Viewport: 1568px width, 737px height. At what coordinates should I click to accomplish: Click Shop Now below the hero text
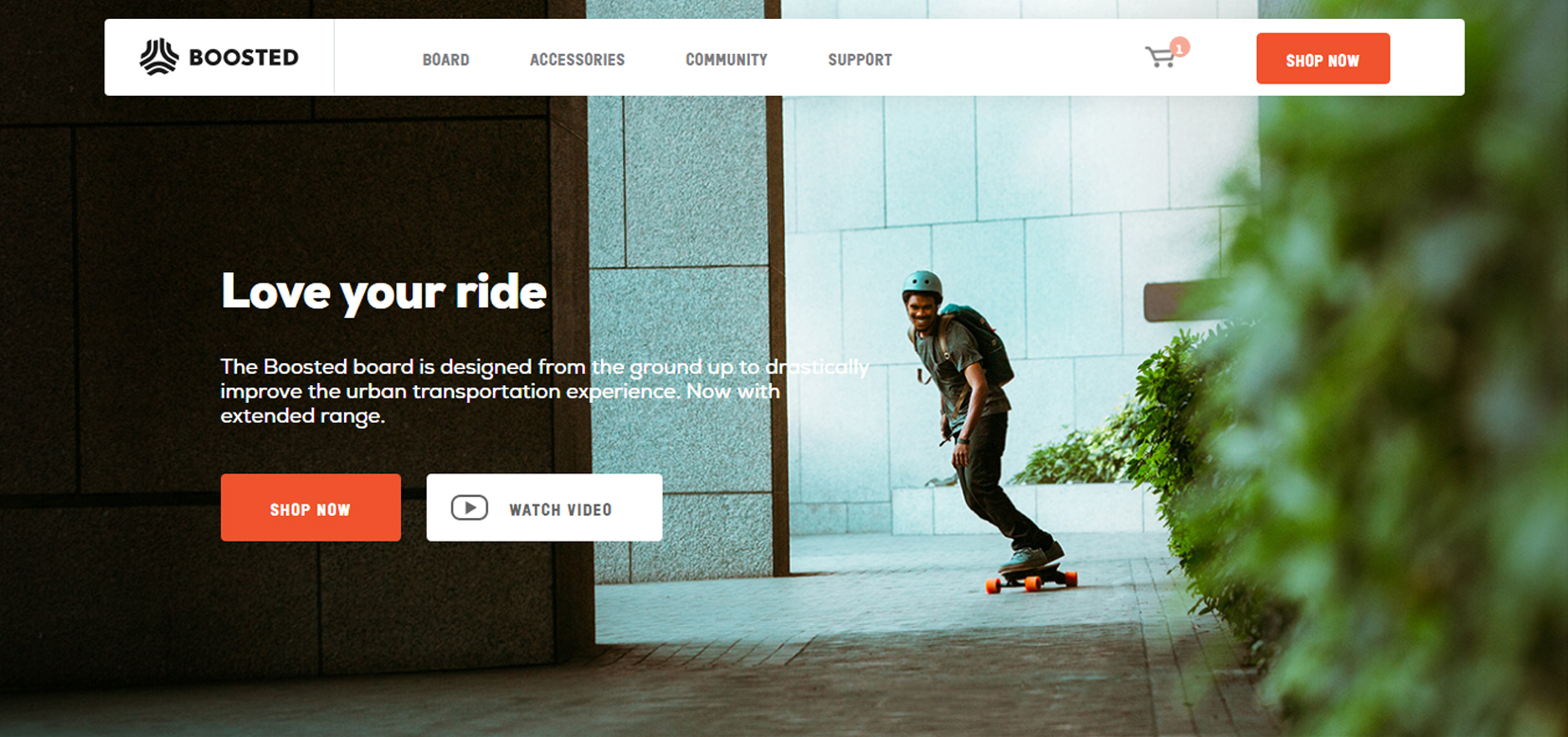tap(311, 507)
